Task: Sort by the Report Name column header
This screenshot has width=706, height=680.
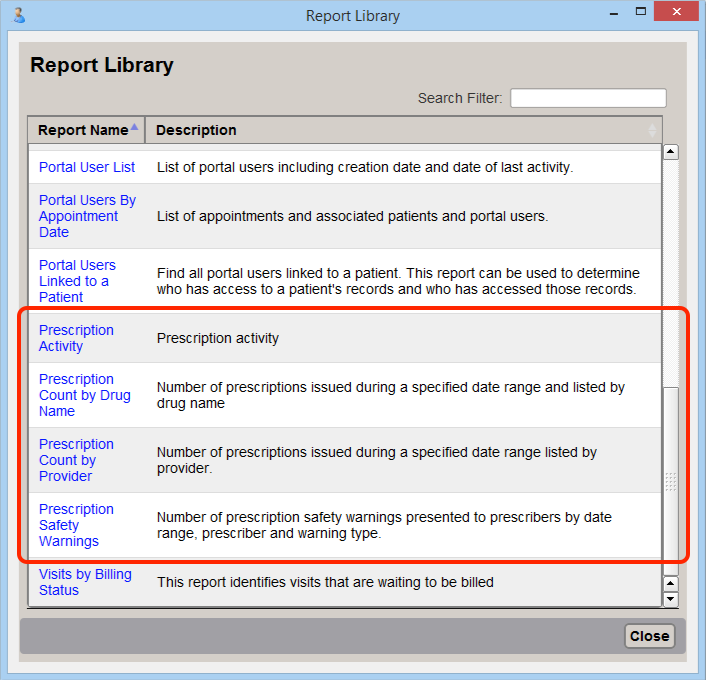Action: click(86, 130)
